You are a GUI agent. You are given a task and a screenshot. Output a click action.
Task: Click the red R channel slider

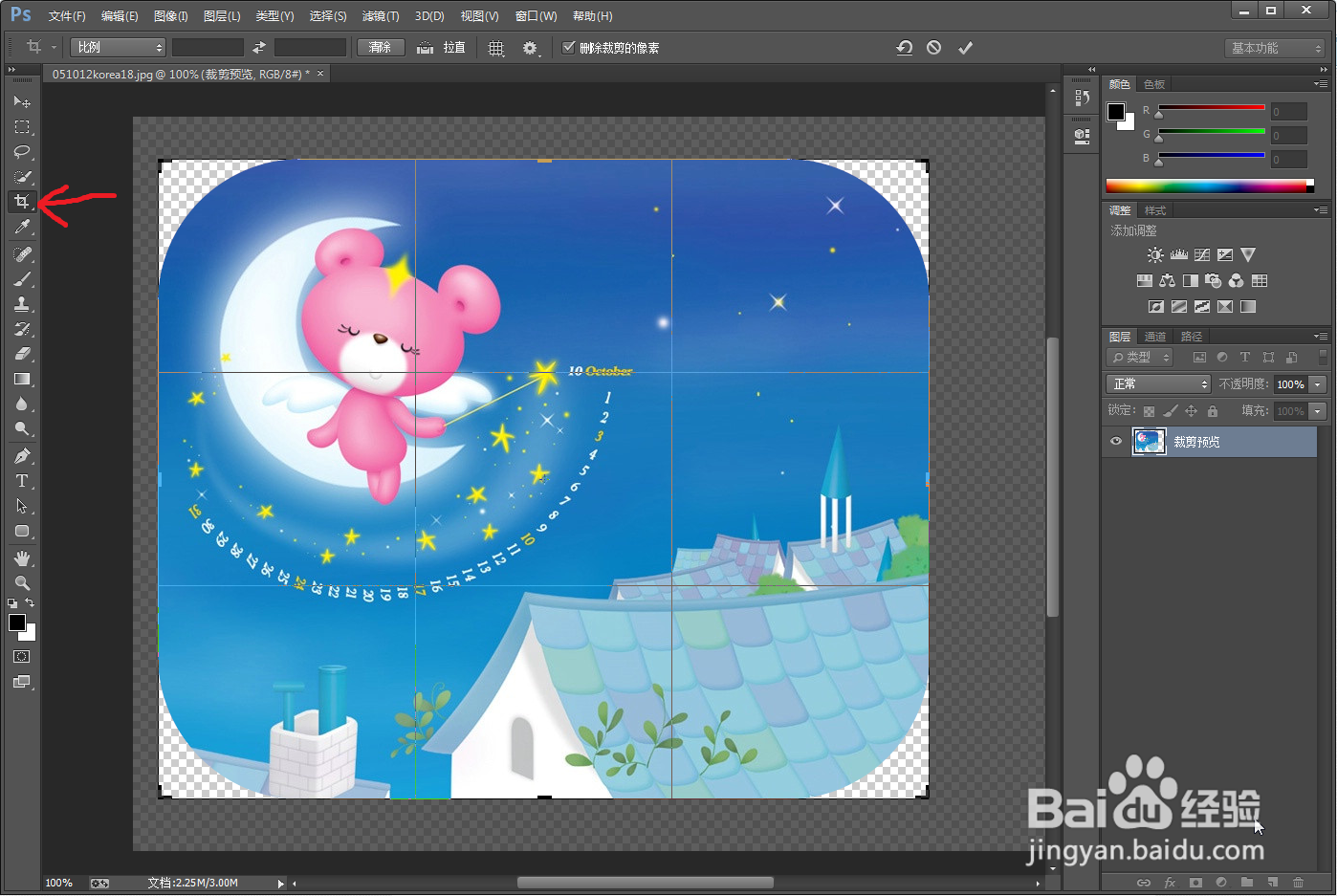[1212, 108]
